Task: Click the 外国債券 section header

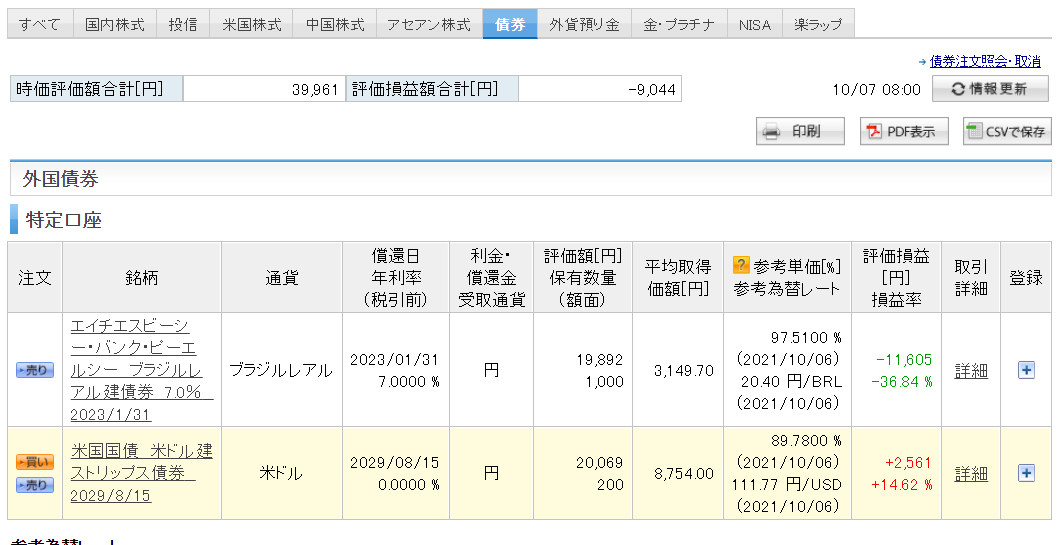Action: tap(531, 179)
